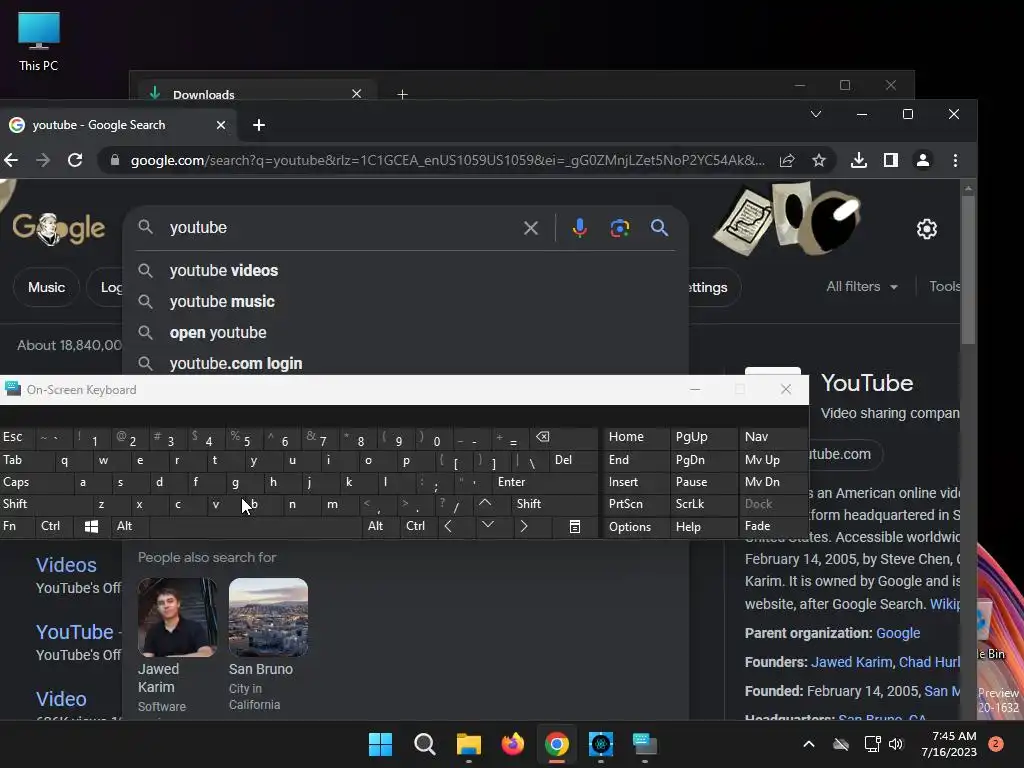Click the Chrome back arrow
The image size is (1024, 768).
pyautogui.click(x=10, y=160)
